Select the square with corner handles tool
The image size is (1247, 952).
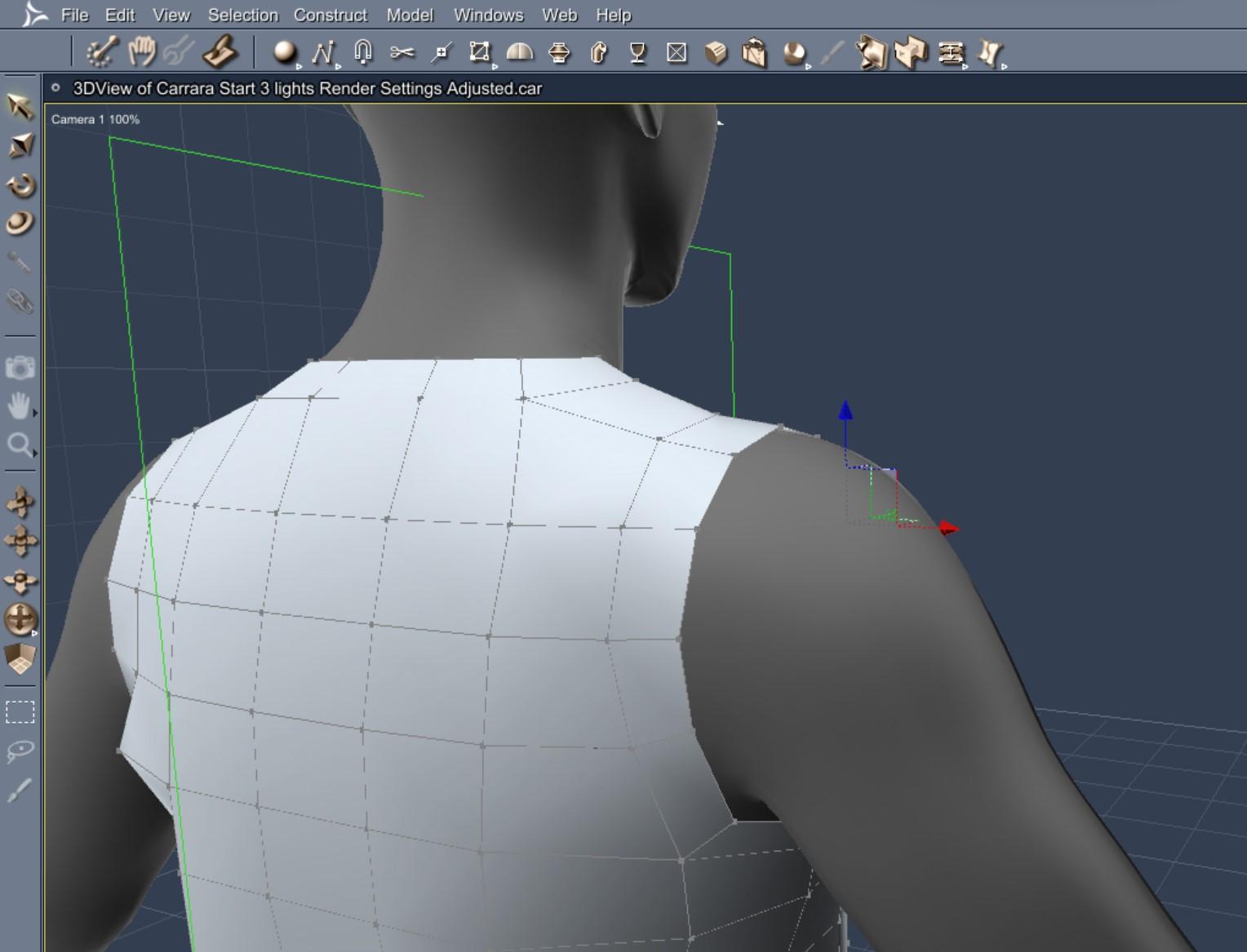[x=480, y=51]
